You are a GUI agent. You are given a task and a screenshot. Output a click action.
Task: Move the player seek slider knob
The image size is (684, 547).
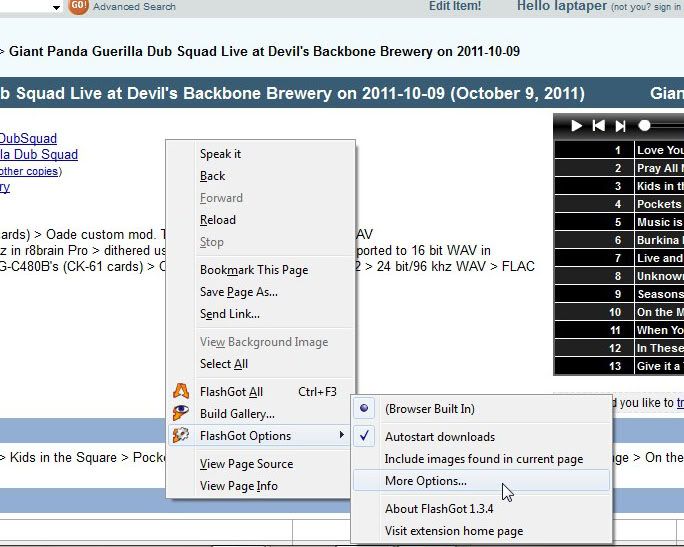click(x=644, y=126)
